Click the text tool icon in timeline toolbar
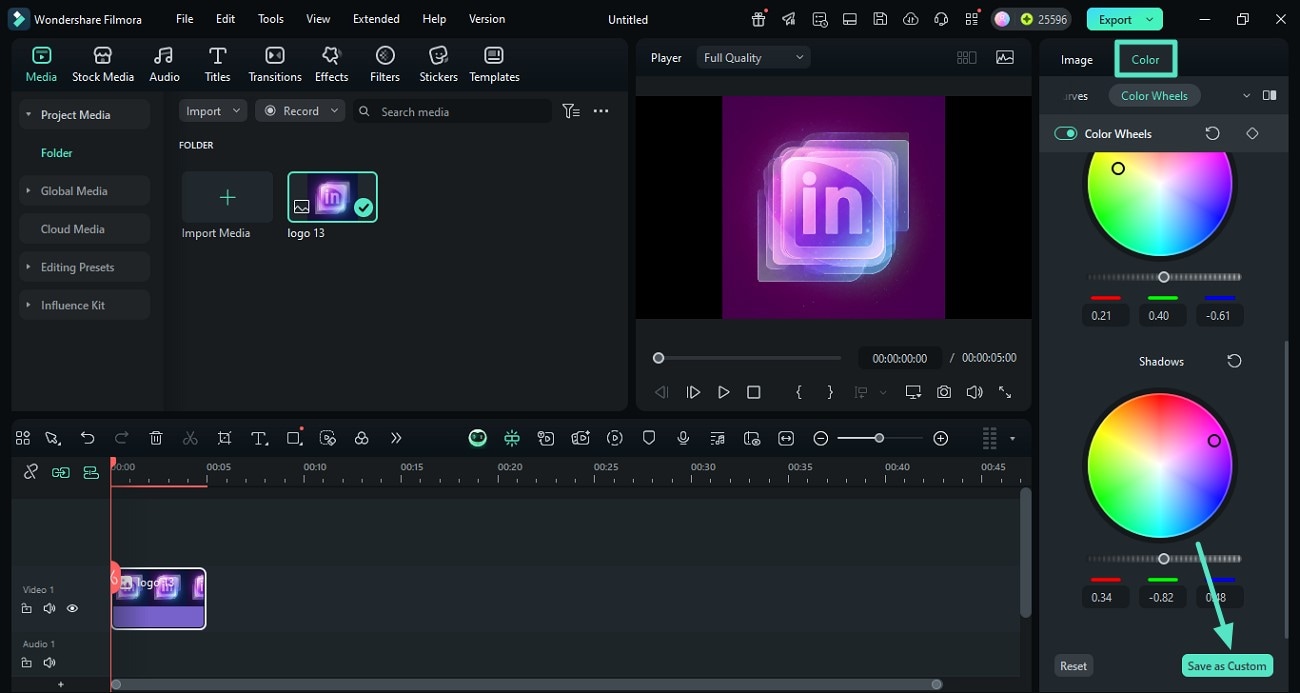The height and width of the screenshot is (693, 1300). (x=259, y=438)
